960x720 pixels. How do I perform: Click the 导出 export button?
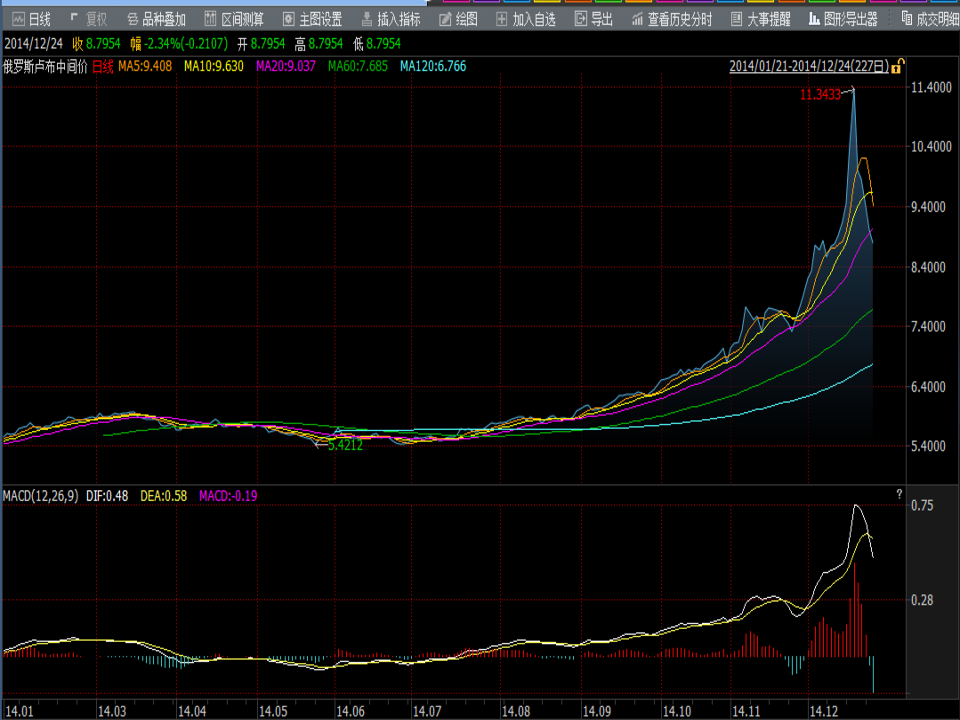594,20
